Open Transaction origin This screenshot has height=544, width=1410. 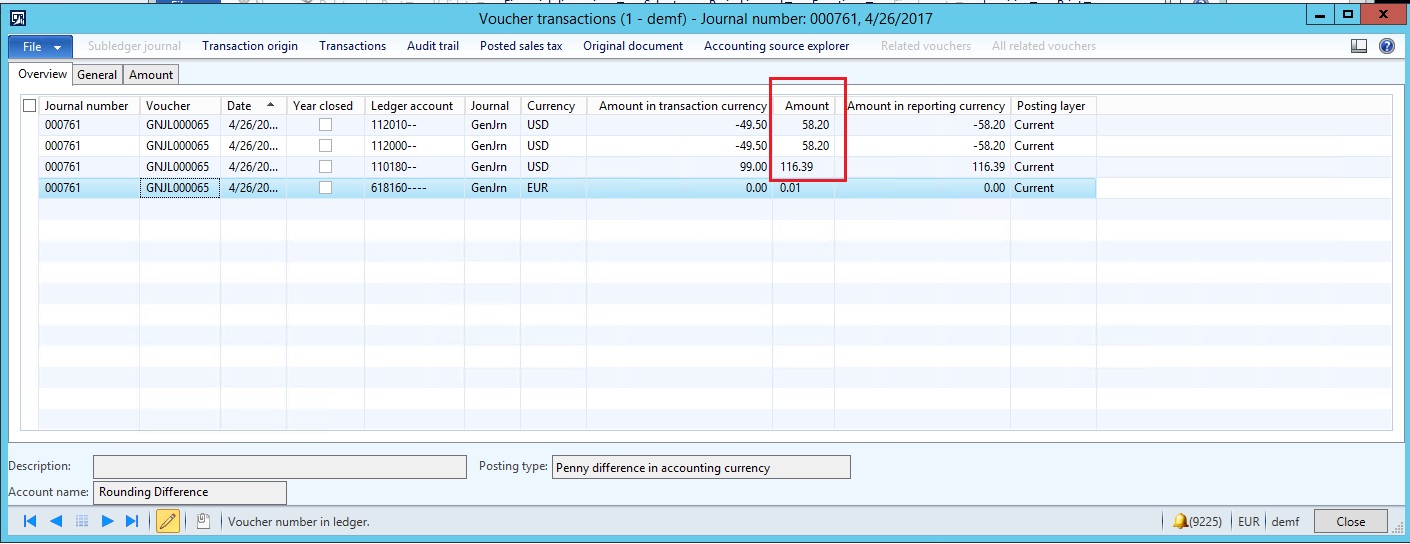pyautogui.click(x=250, y=46)
